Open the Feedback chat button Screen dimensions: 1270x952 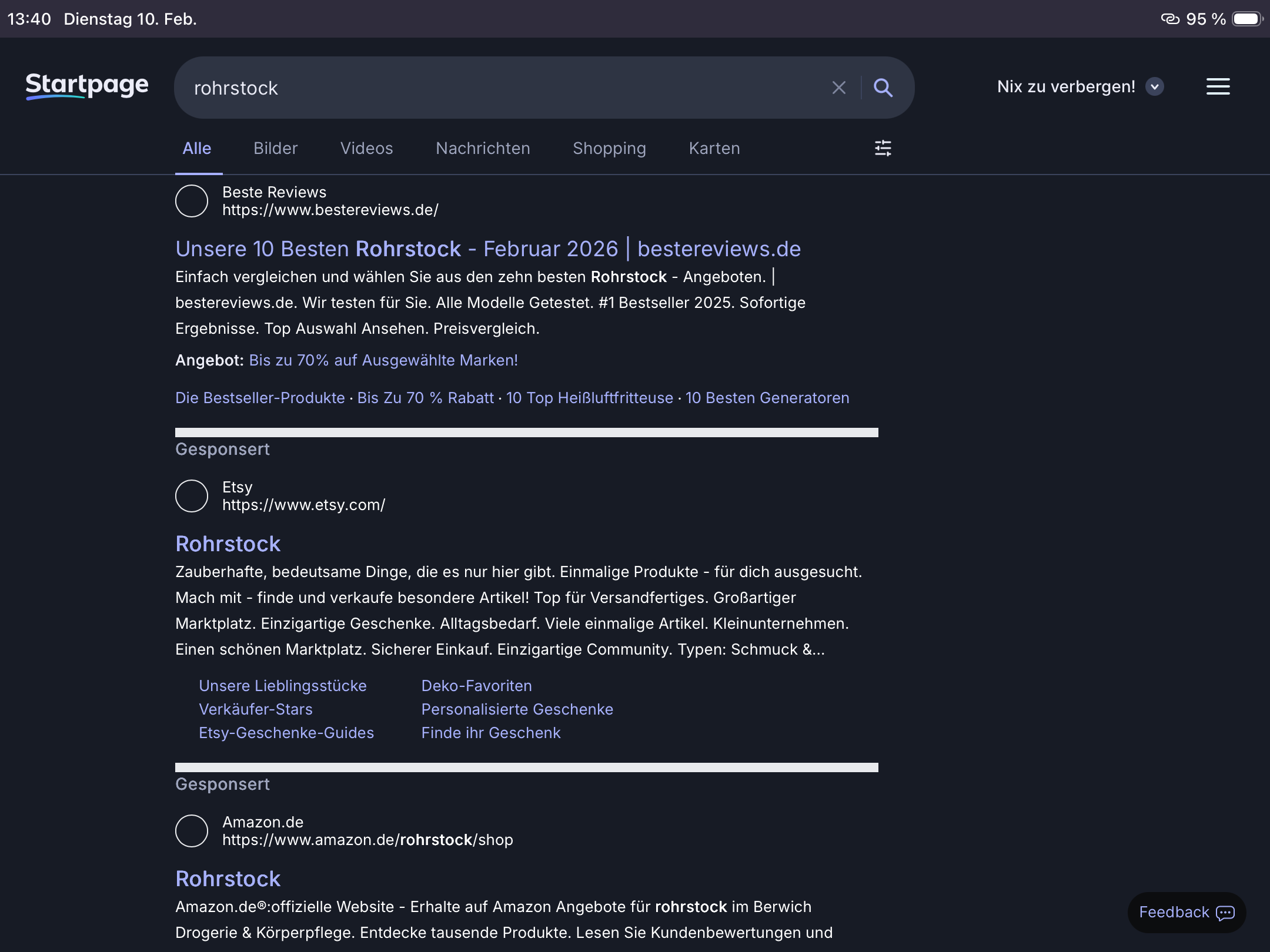(x=1186, y=912)
